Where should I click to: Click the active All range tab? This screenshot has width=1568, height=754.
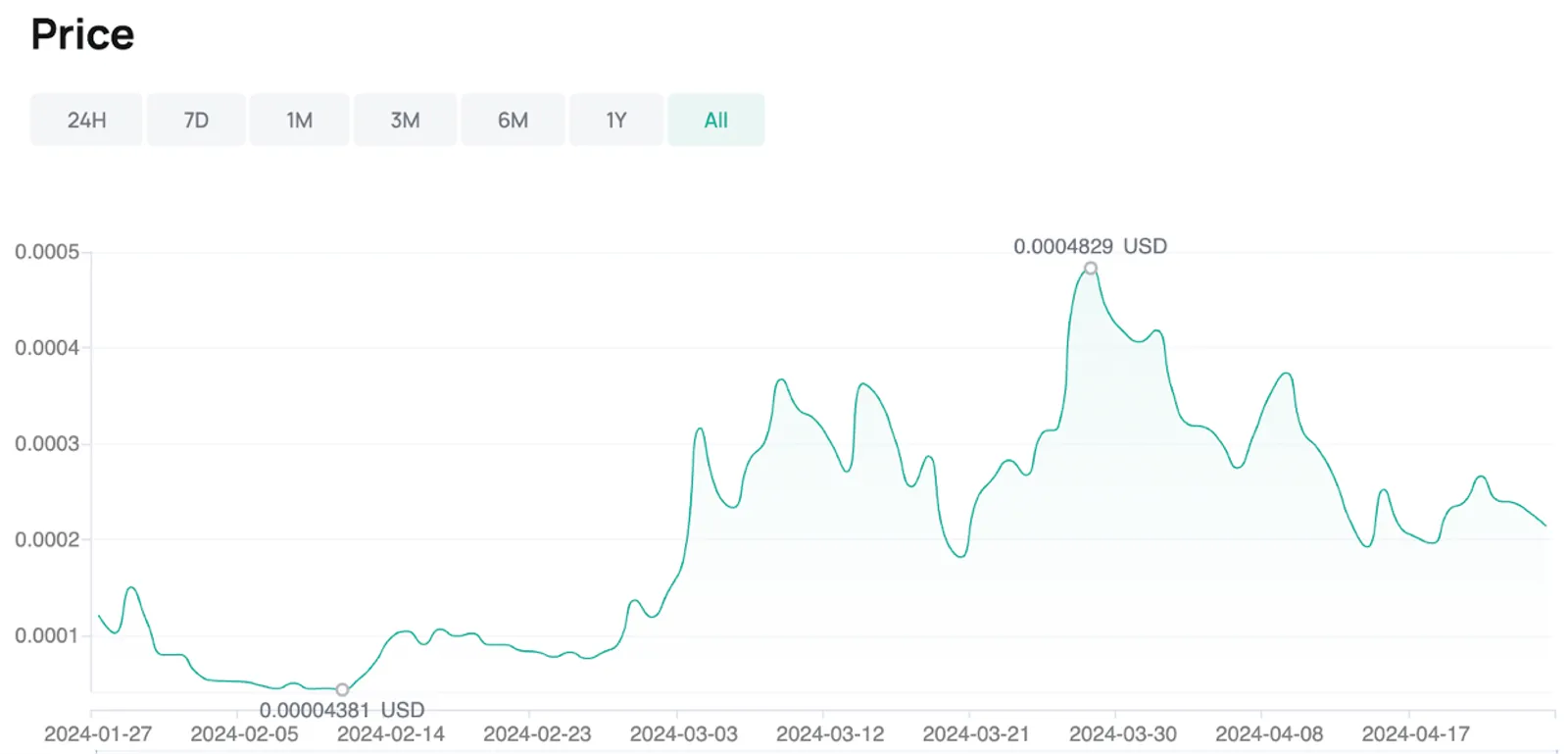pyautogui.click(x=715, y=120)
